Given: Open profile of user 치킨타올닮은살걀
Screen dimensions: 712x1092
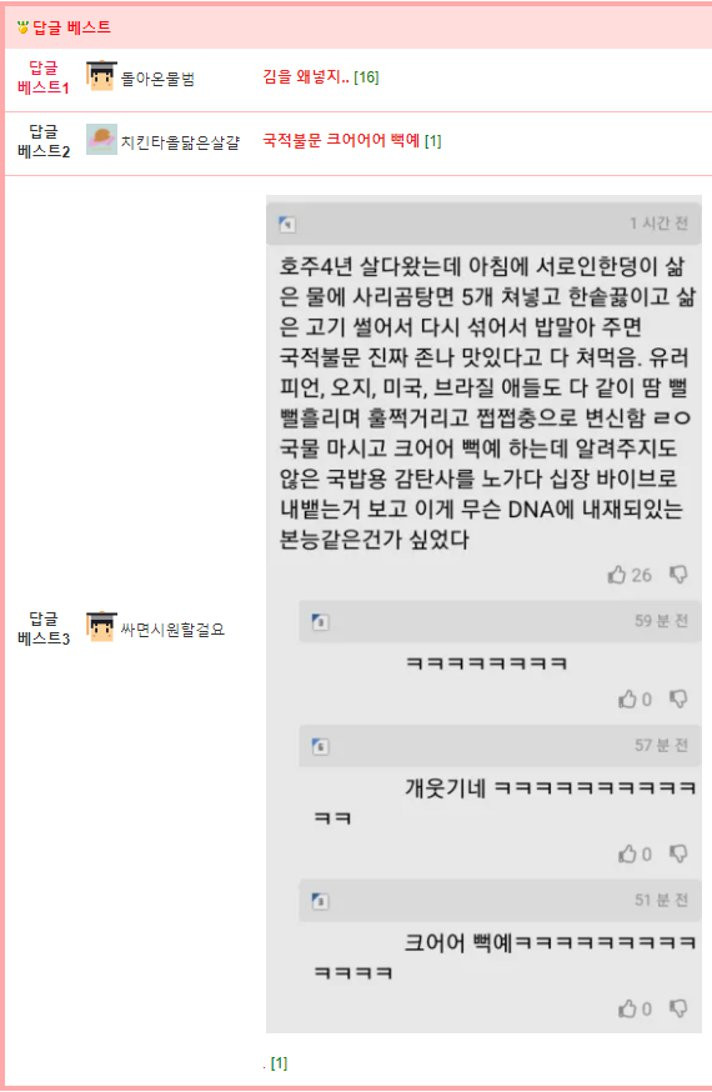Looking at the screenshot, I should 180,142.
